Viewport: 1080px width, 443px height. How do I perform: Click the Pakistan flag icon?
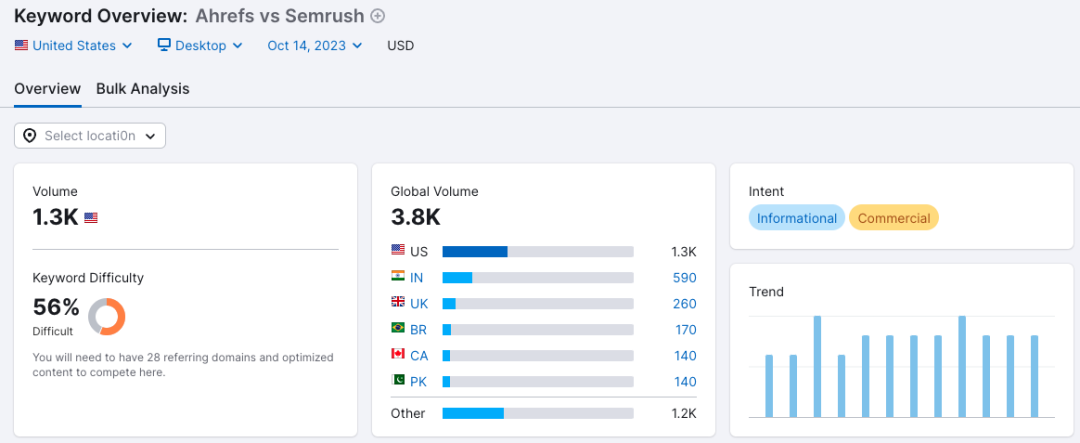tap(398, 381)
